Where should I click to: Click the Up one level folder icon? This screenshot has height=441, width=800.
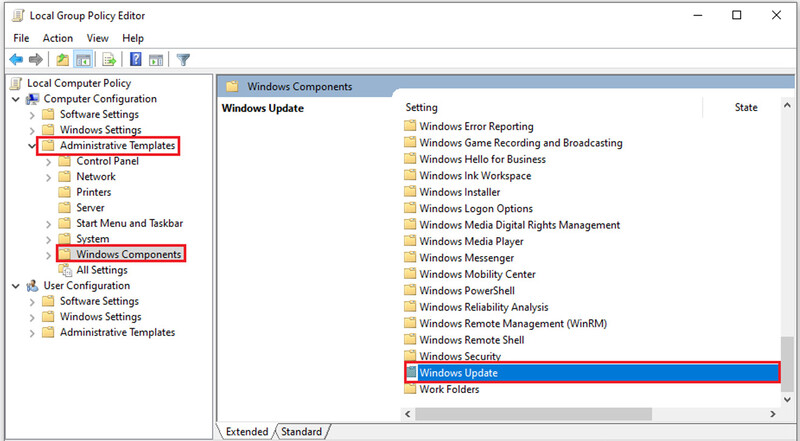tap(62, 60)
